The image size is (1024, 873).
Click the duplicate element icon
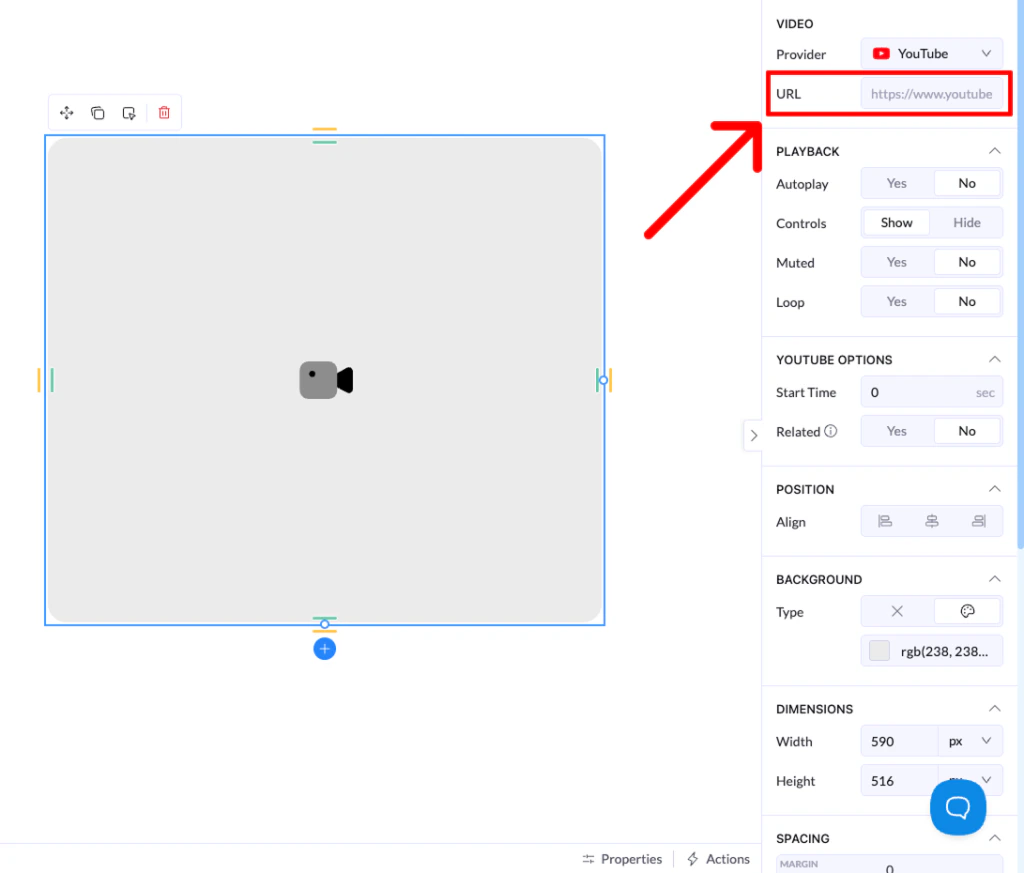pyautogui.click(x=97, y=113)
